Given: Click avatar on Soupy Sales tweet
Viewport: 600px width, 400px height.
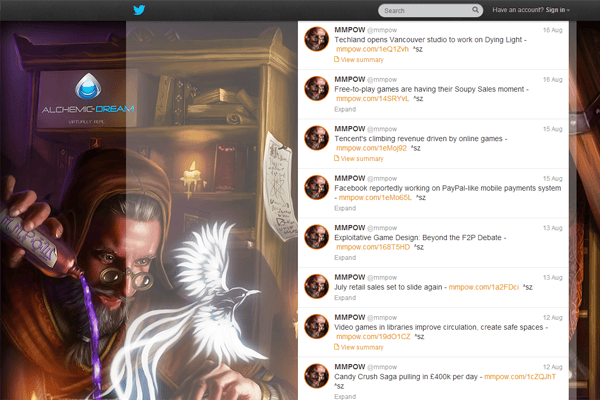Looking at the screenshot, I should pos(316,88).
